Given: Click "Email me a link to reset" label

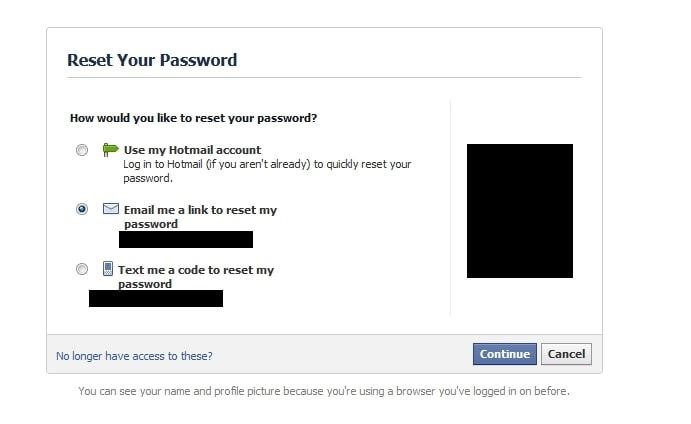Looking at the screenshot, I should click(x=200, y=211).
